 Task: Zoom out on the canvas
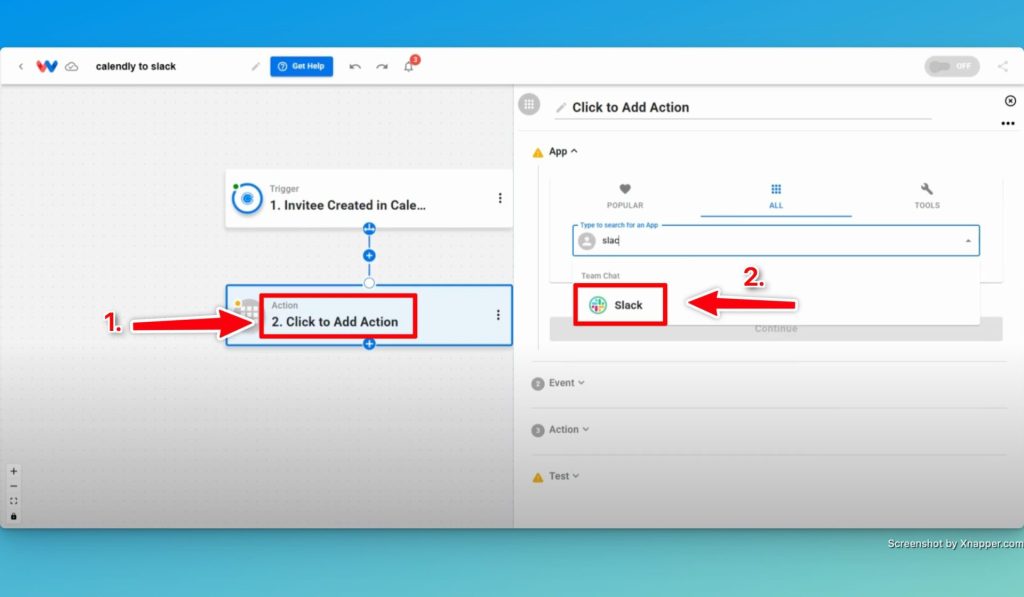(x=14, y=486)
